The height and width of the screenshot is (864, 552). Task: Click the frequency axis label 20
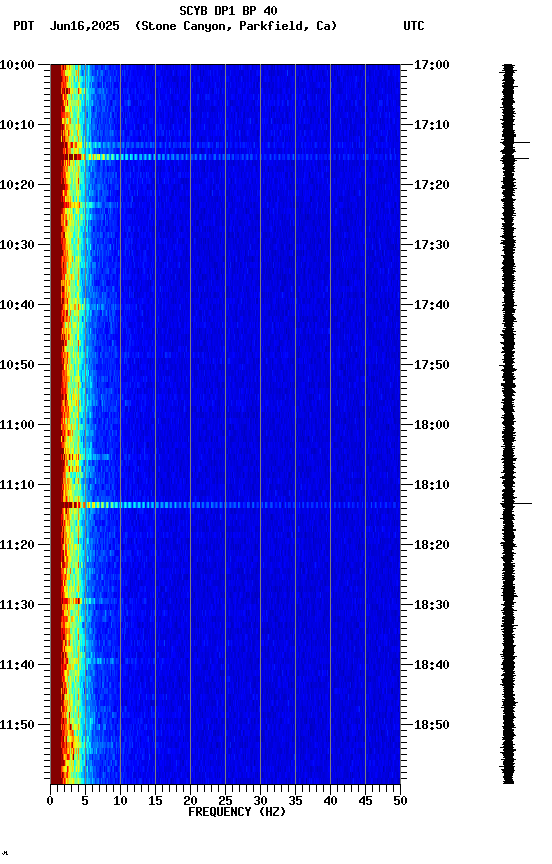(190, 802)
